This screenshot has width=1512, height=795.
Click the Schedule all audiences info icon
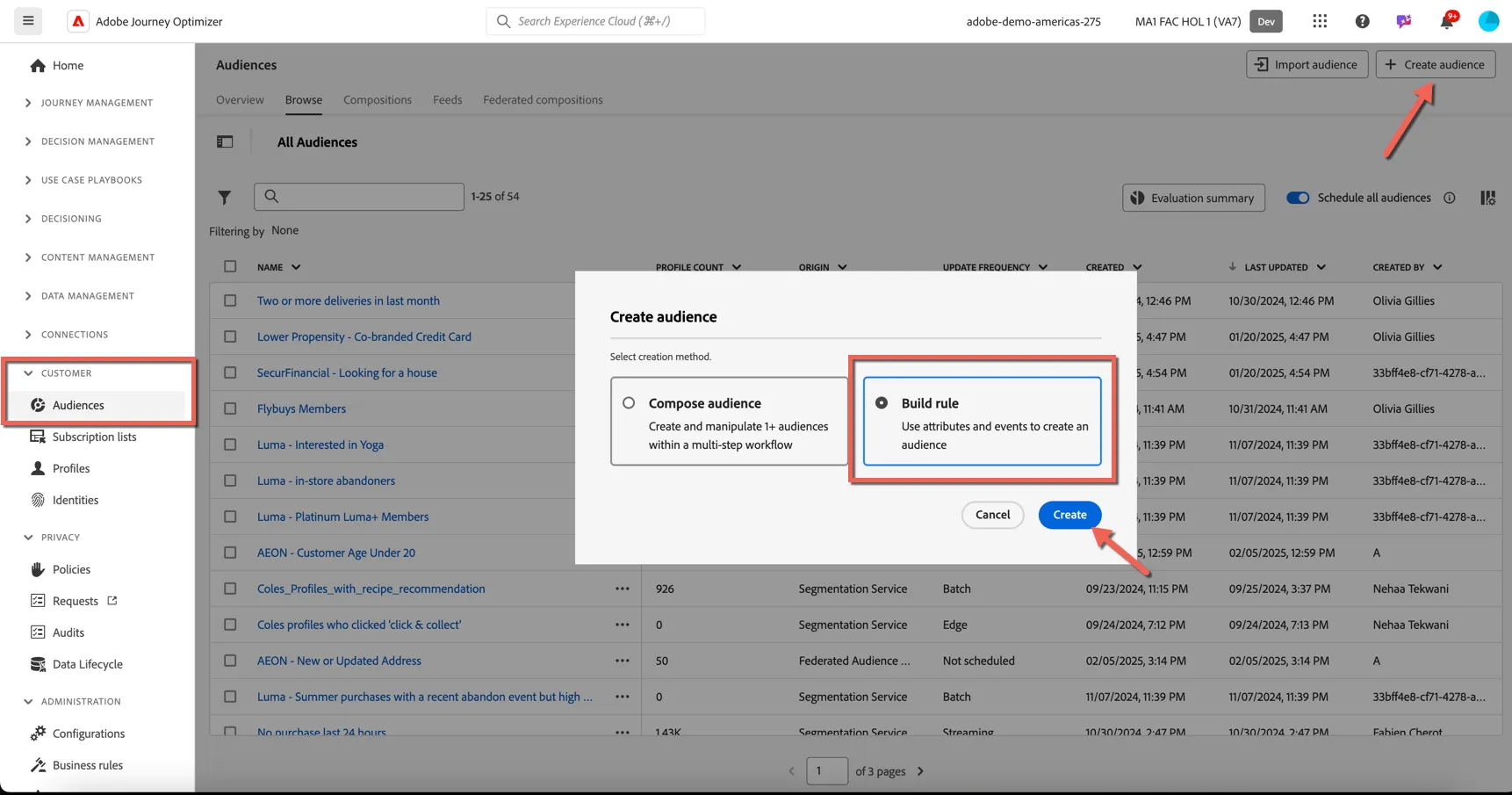1449,198
